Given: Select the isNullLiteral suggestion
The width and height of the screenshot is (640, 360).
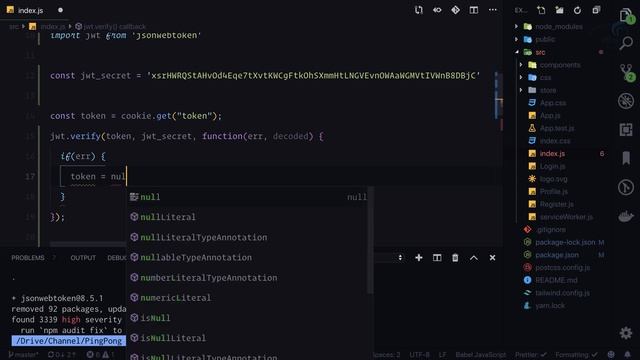Looking at the screenshot, I should coord(247,338).
